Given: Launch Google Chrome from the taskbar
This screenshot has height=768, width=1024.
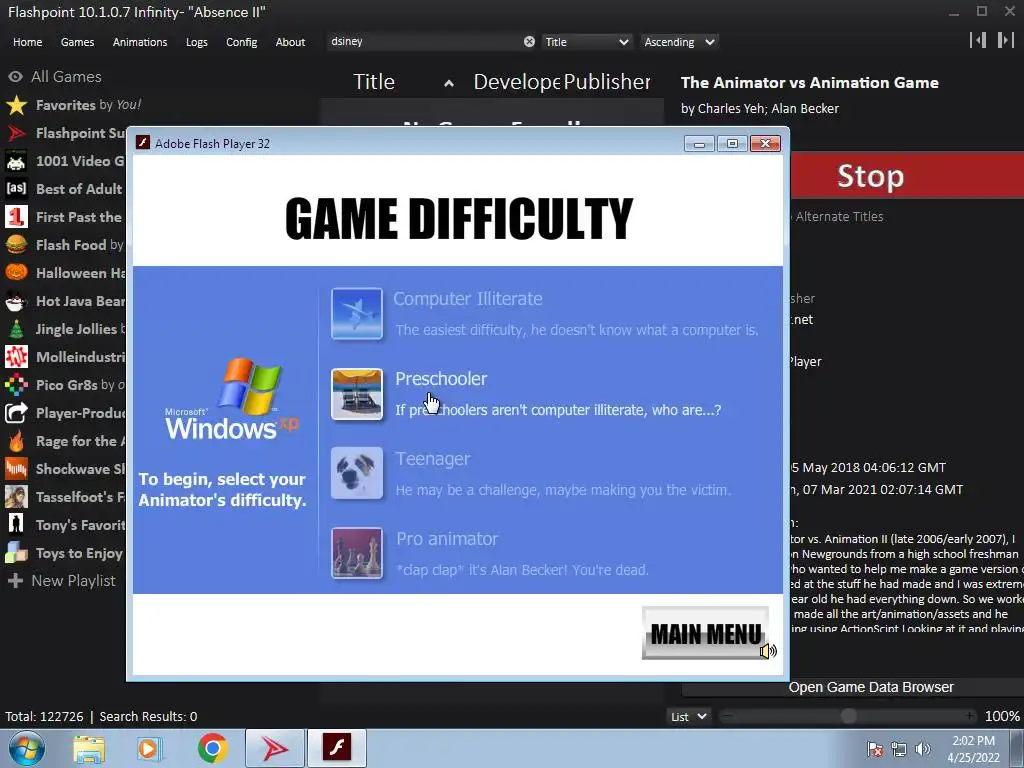Looking at the screenshot, I should (x=212, y=748).
